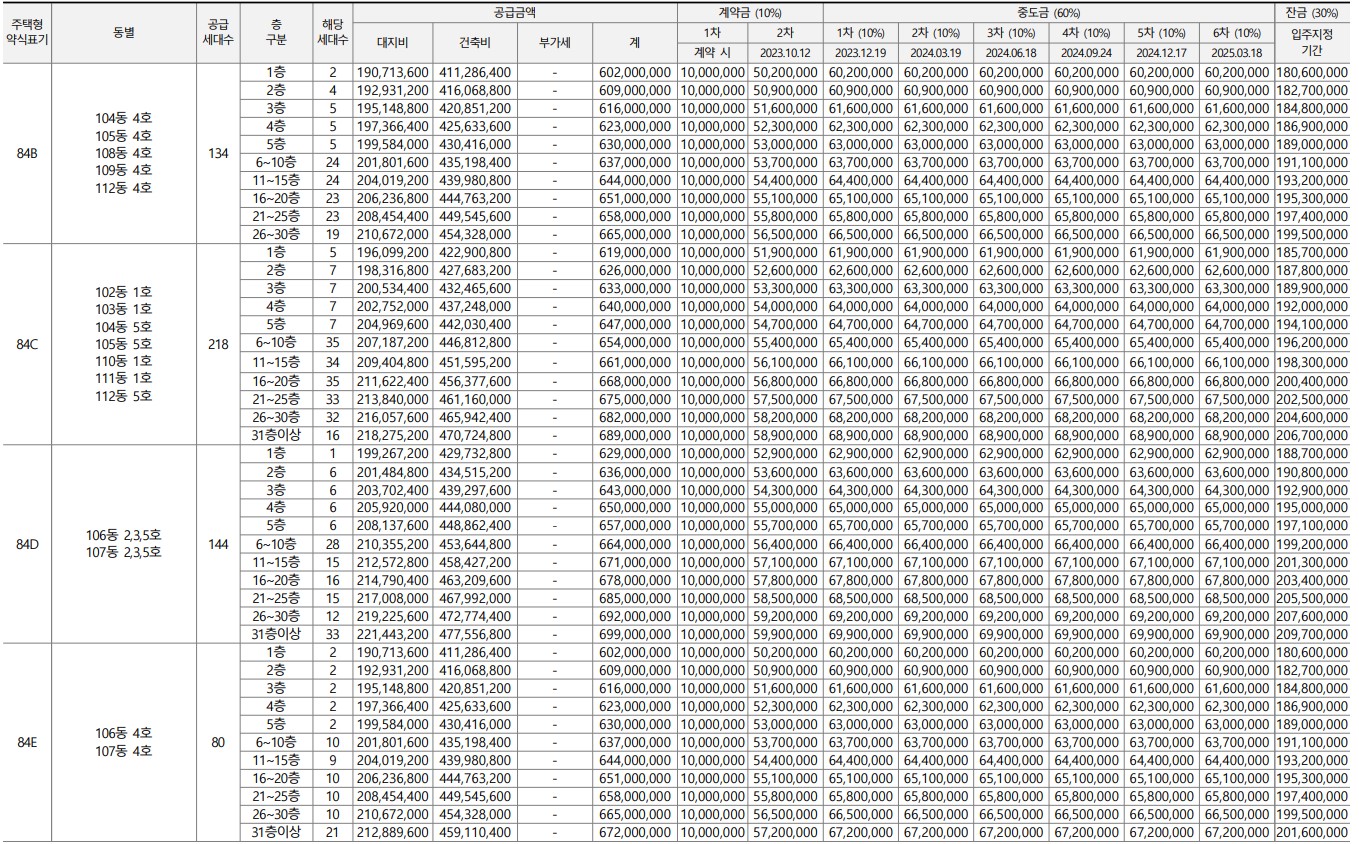
Task: Click construction cost 459,110,400
Action: (475, 832)
